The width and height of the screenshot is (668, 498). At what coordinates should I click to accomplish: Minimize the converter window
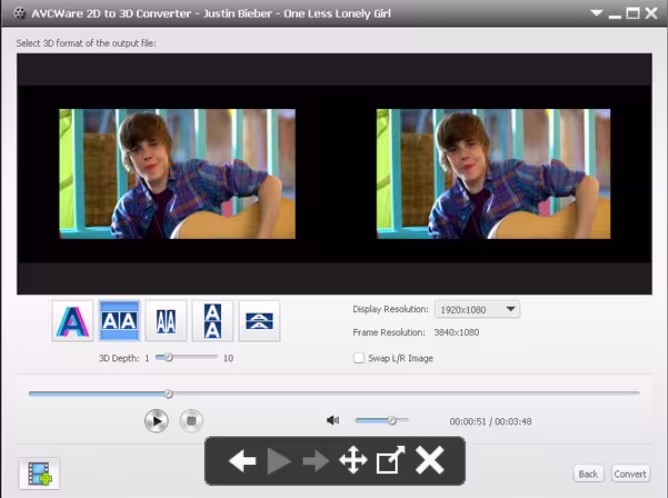[614, 16]
